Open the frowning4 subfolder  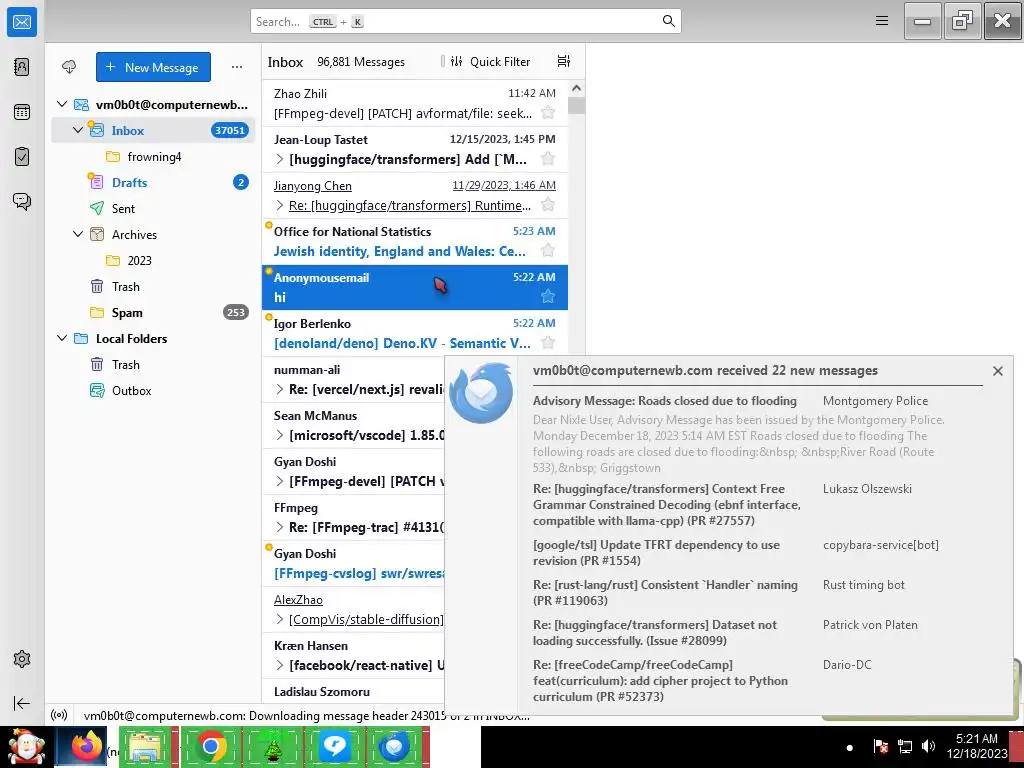tap(153, 156)
